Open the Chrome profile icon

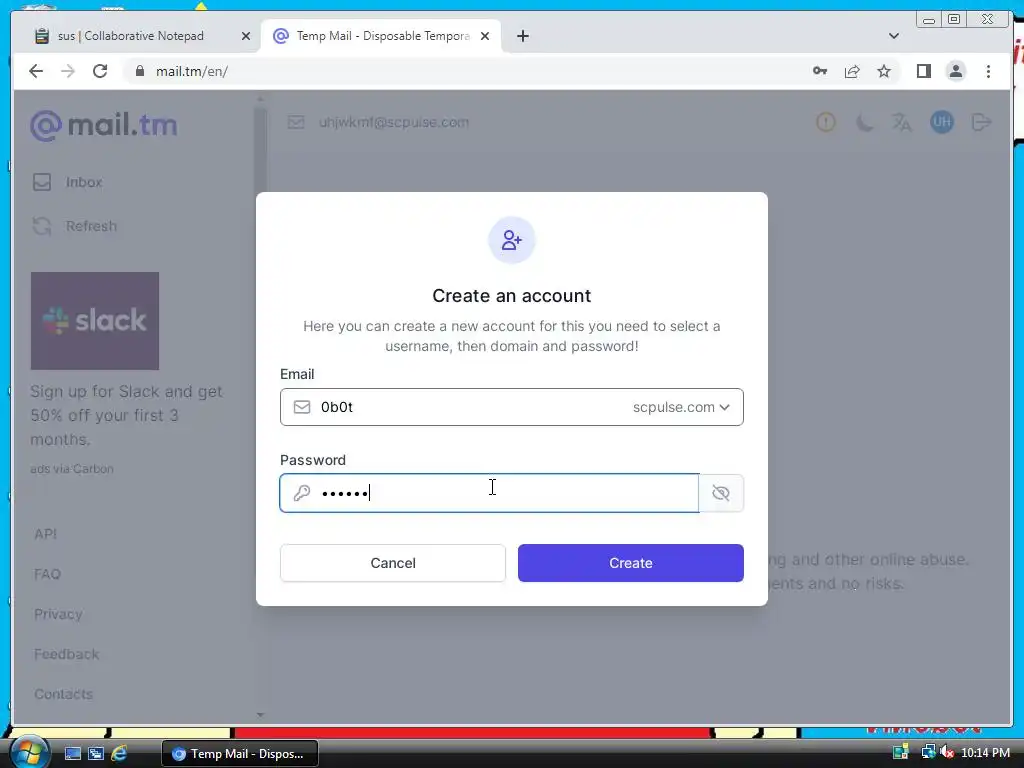click(x=955, y=71)
